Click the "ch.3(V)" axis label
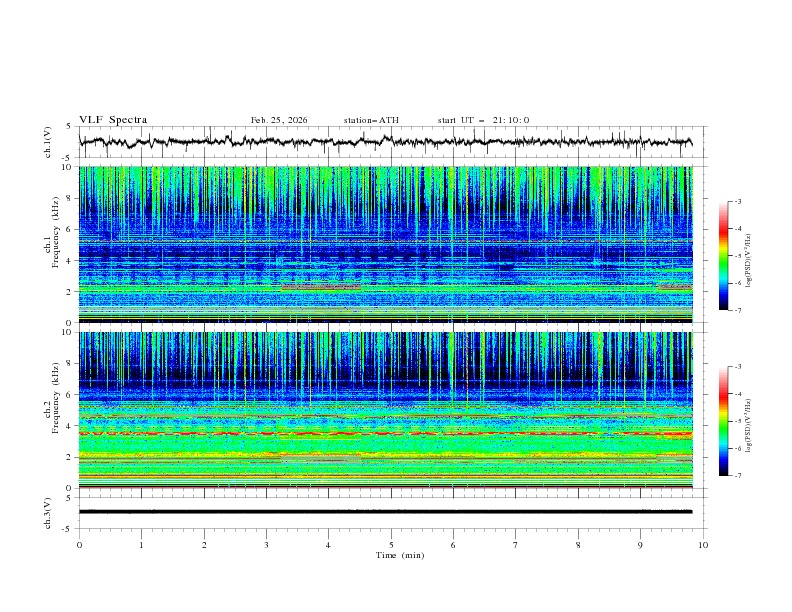This screenshot has height=612, width=792. click(x=48, y=513)
